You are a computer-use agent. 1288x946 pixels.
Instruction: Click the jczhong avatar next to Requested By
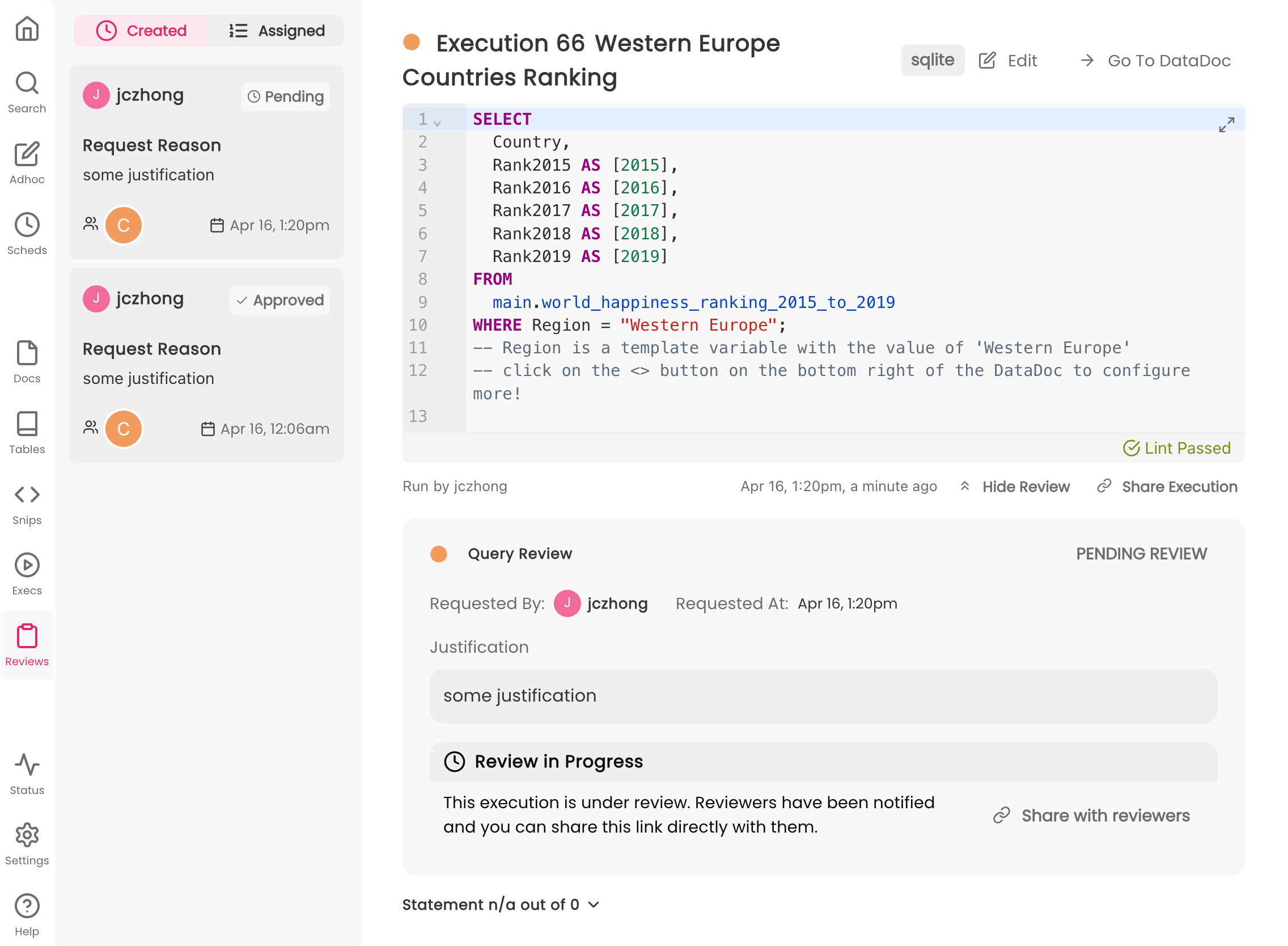567,603
